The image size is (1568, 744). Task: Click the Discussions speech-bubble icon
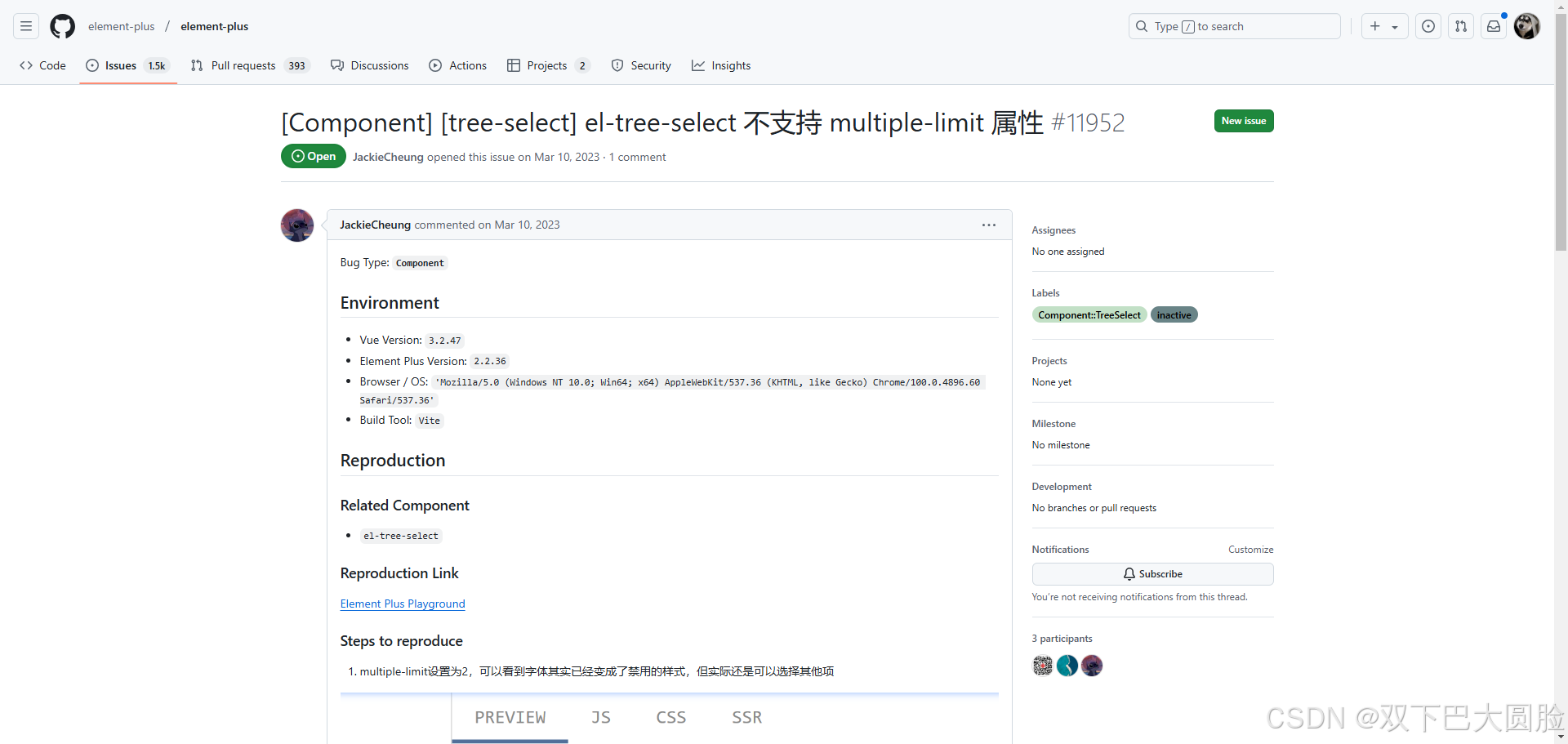click(x=337, y=65)
